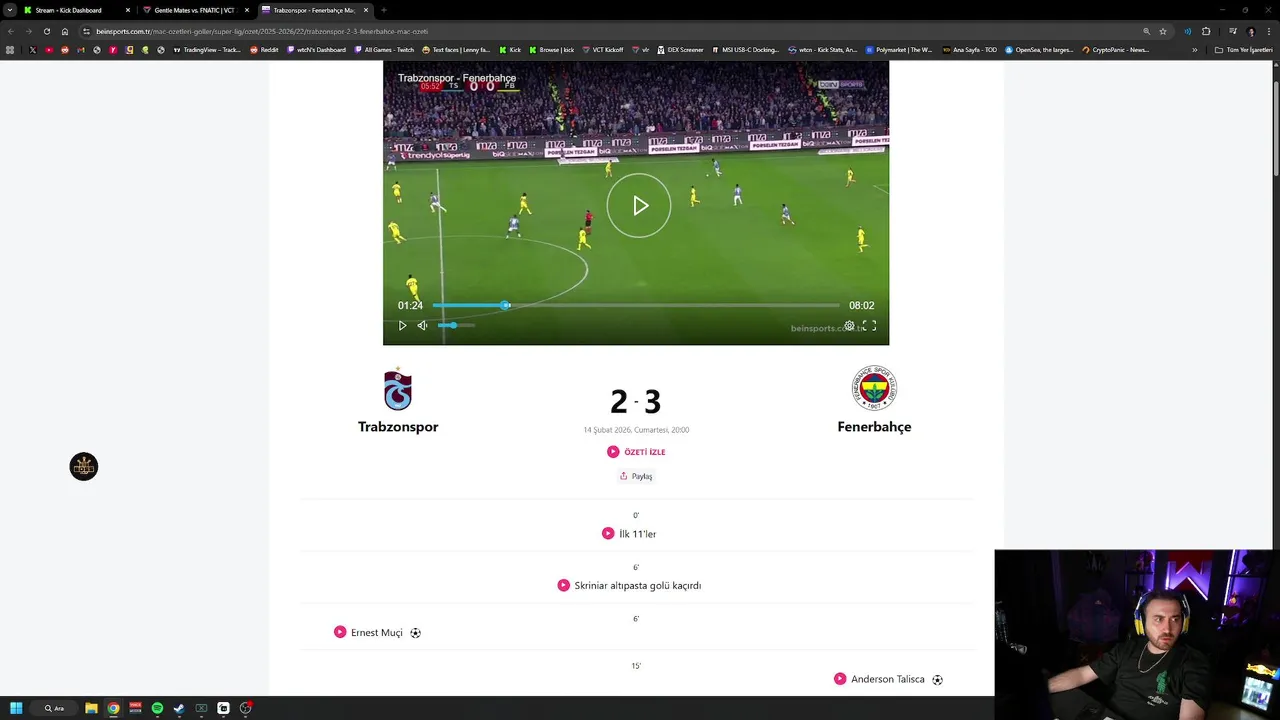Viewport: 1280px width, 720px height.
Task: Open the video player settings gear
Action: [x=849, y=325]
